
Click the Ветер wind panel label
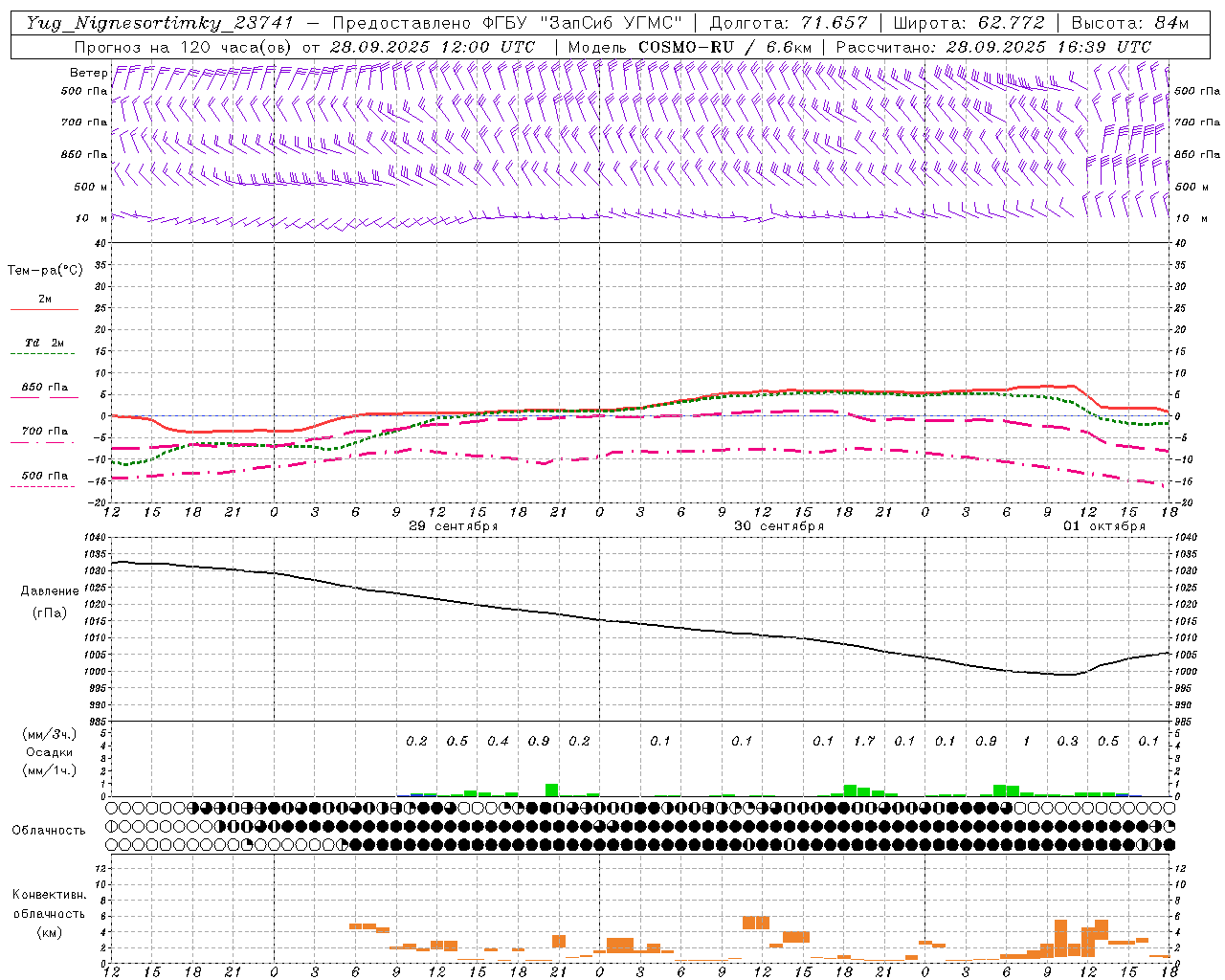[89, 73]
